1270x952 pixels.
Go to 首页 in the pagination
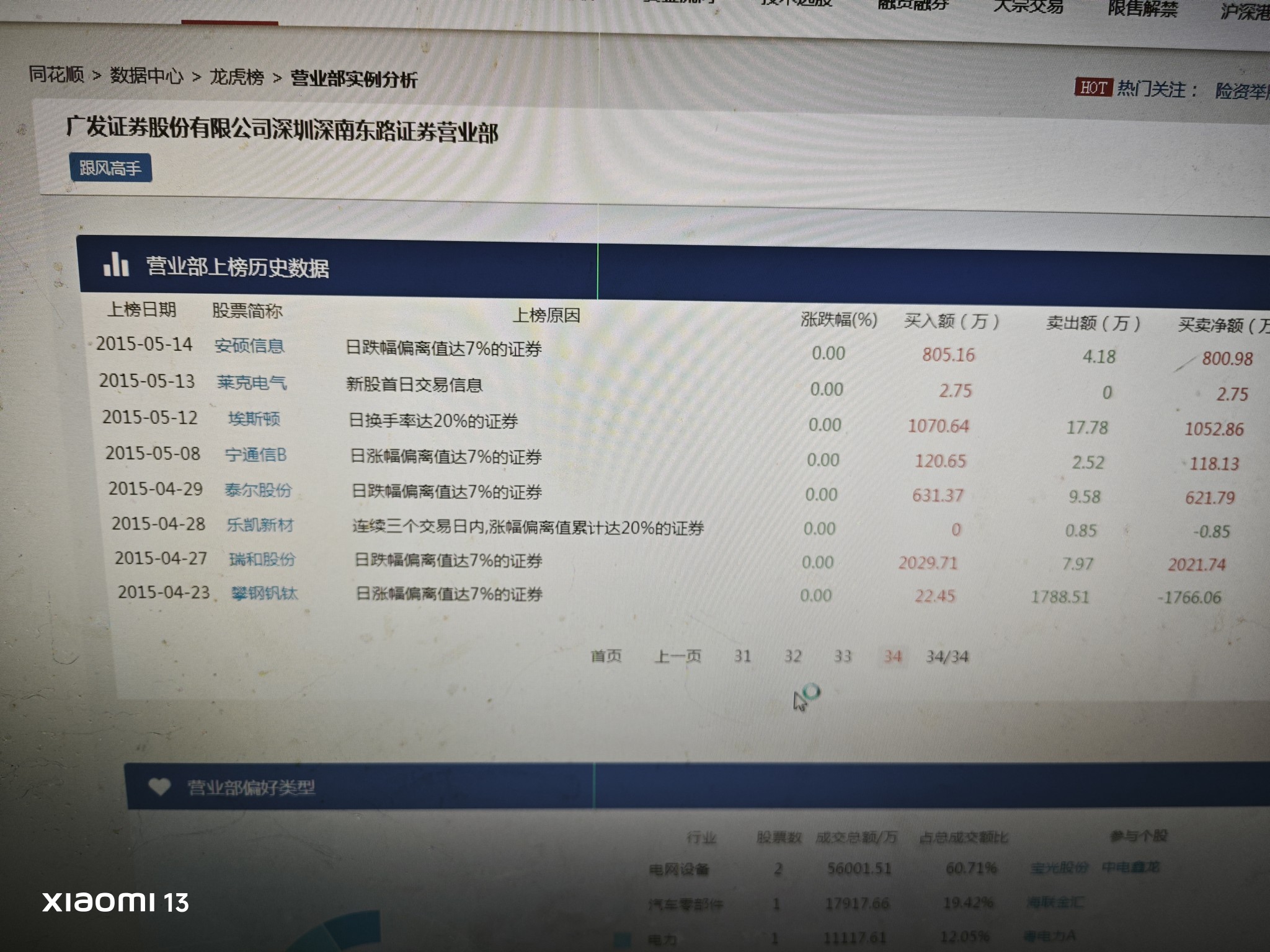pos(606,656)
